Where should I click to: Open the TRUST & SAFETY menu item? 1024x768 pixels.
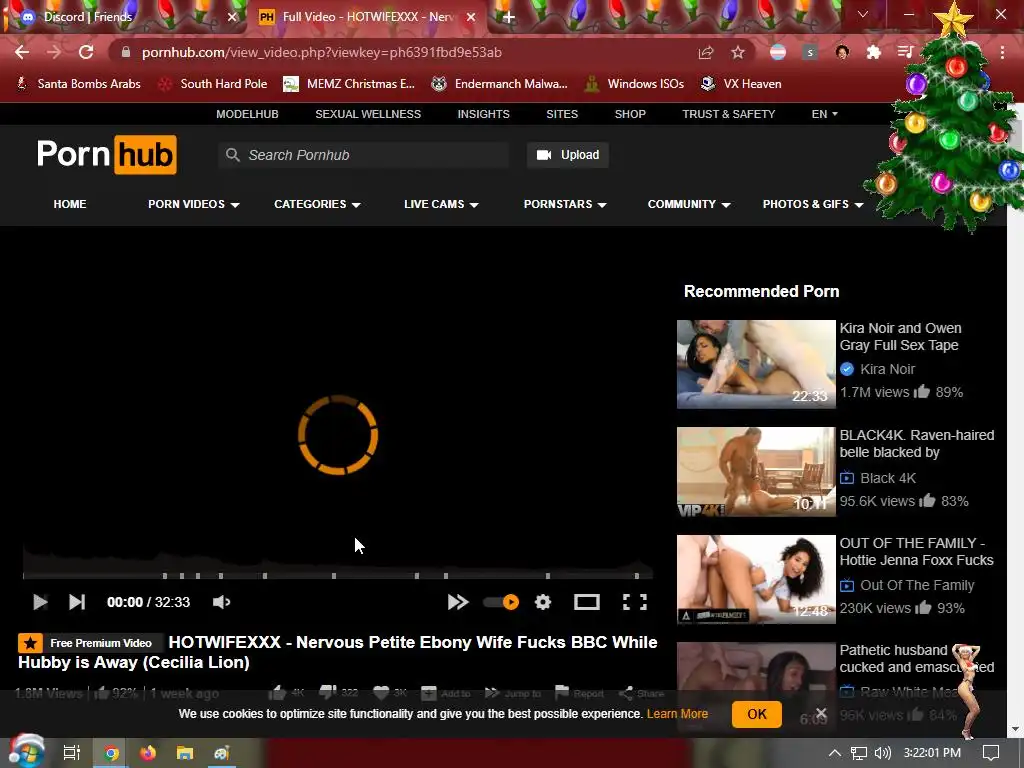coord(729,114)
